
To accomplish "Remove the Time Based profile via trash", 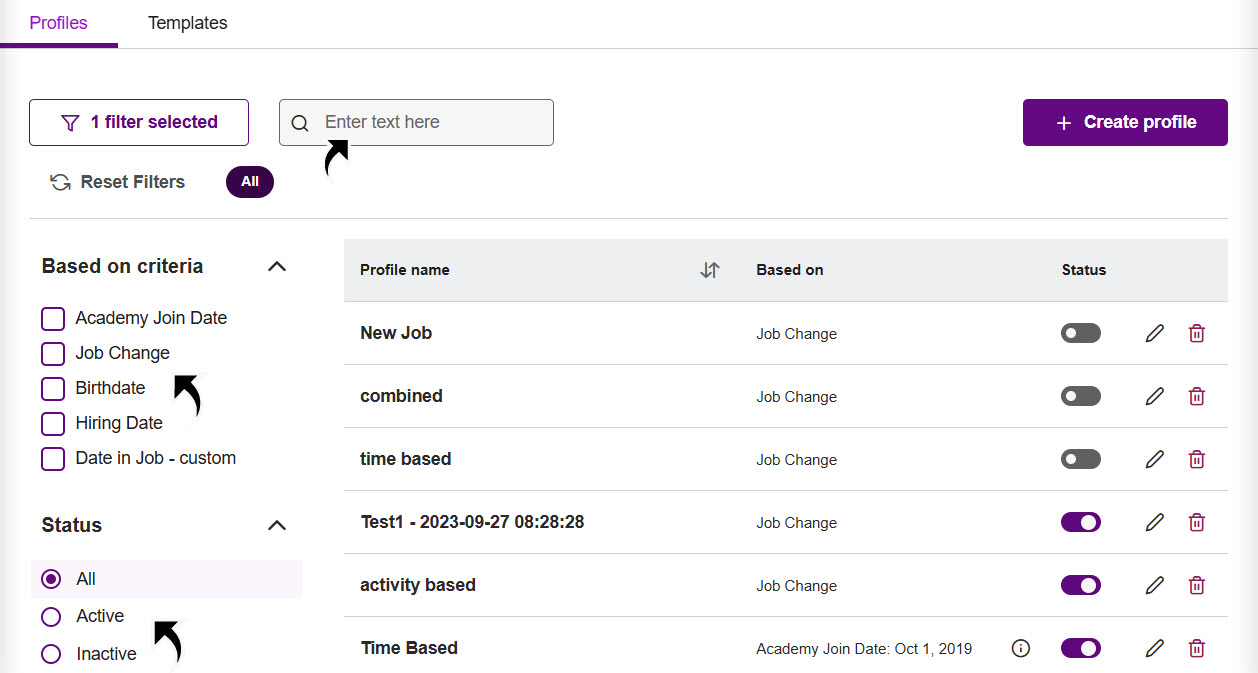I will click(1196, 648).
